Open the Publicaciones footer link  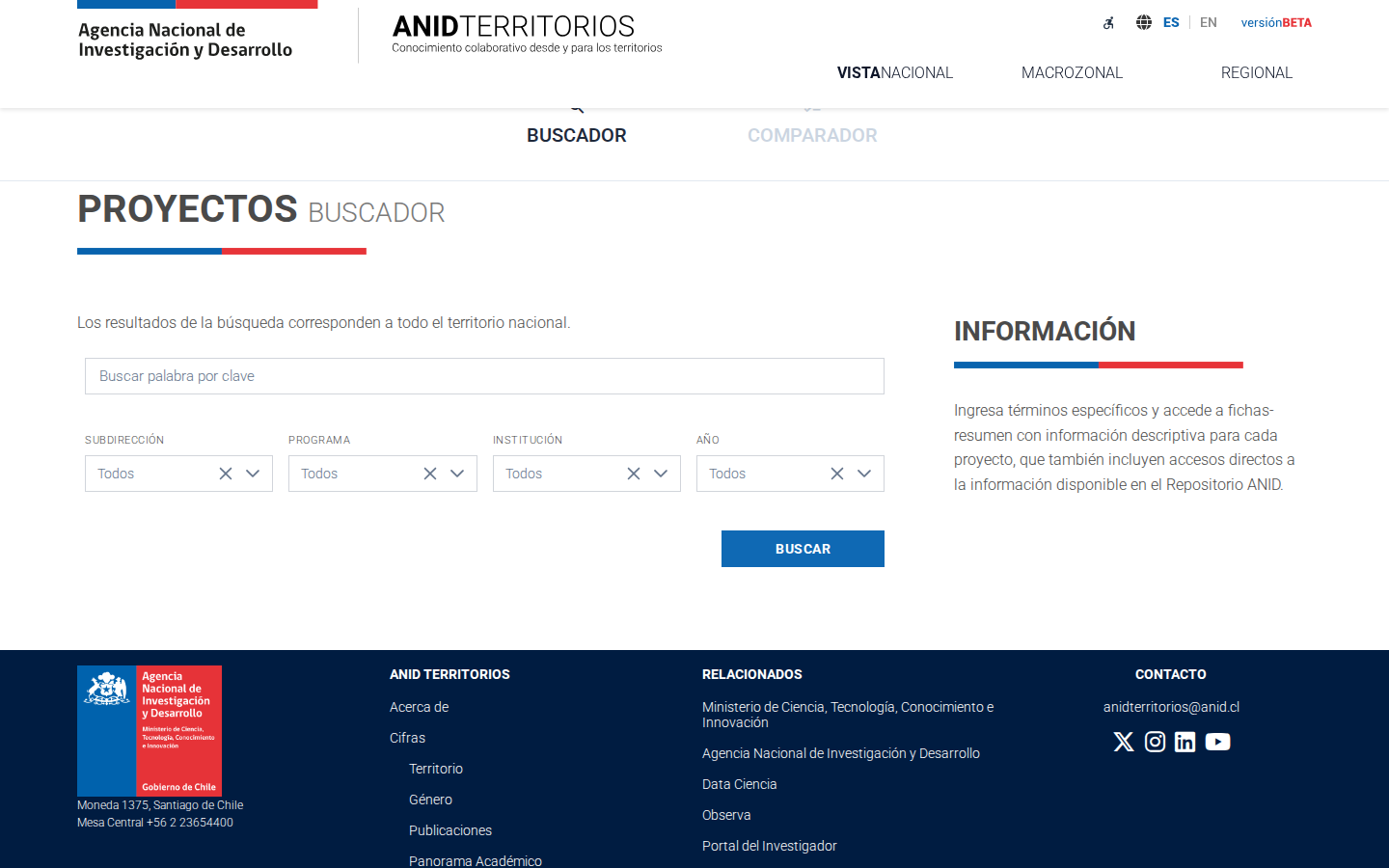click(x=450, y=830)
